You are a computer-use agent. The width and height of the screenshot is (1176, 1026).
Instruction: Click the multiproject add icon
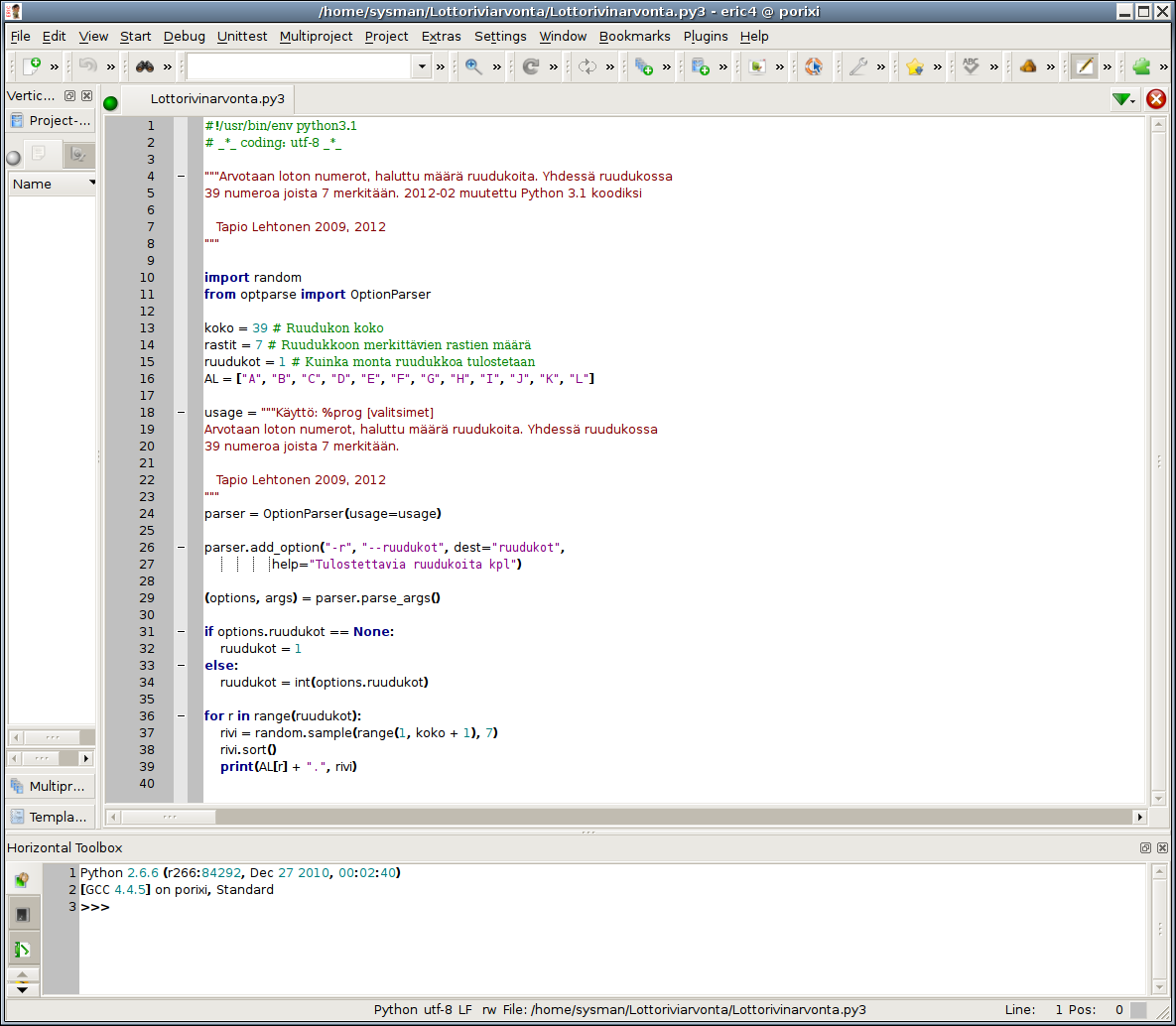click(x=643, y=66)
